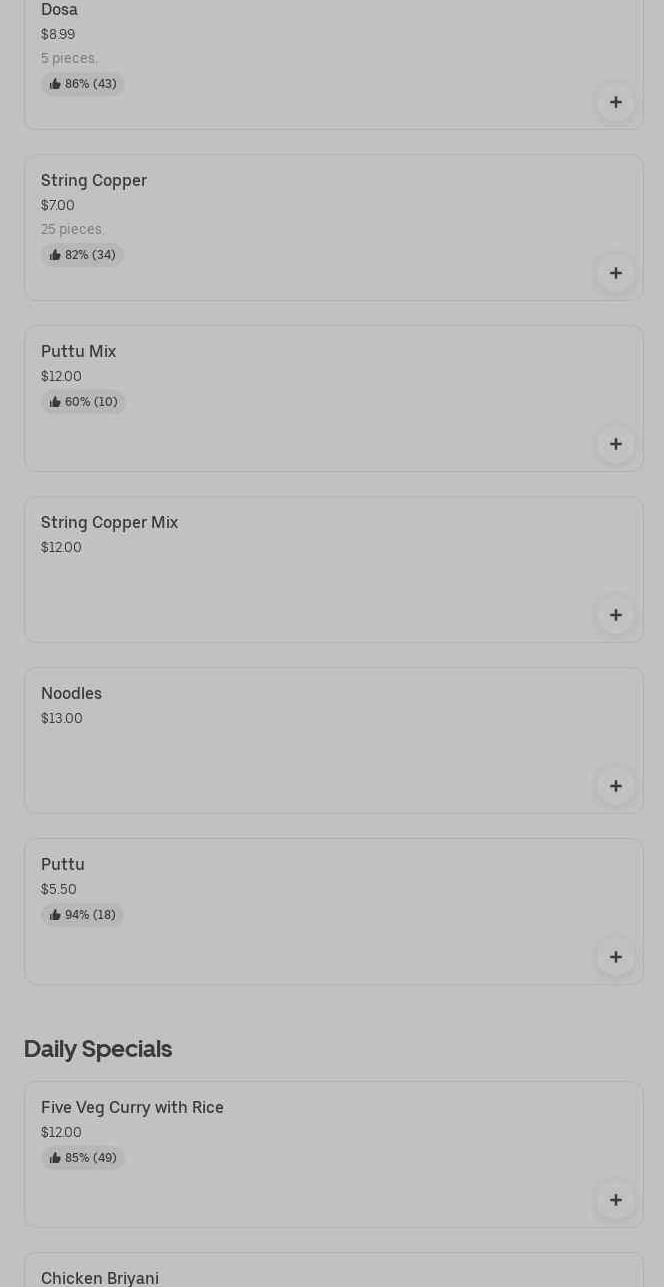View the String Copper Mix item
Viewport: 664px width, 1287px height.
pyautogui.click(x=109, y=523)
